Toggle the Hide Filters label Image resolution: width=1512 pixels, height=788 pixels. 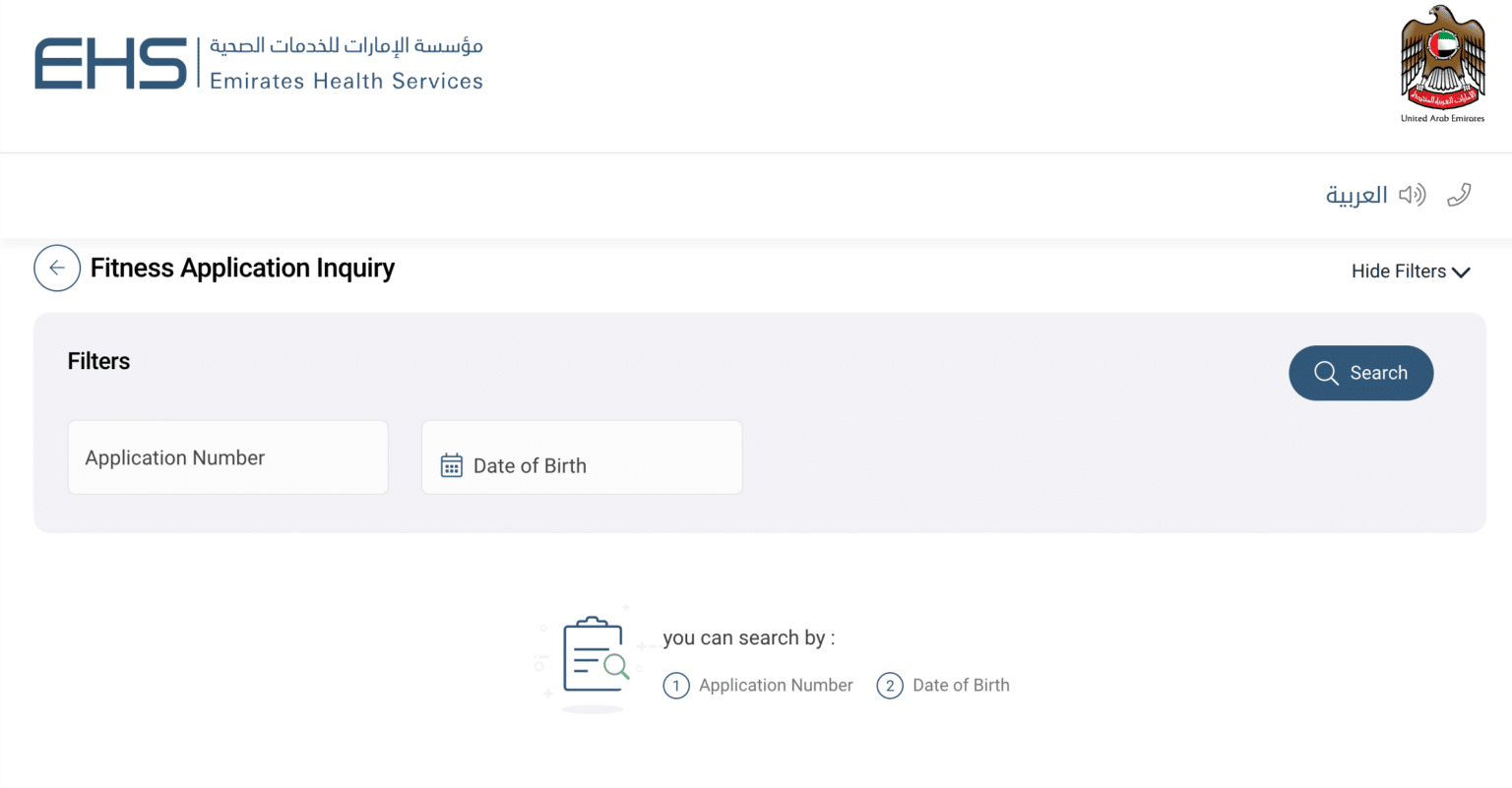pos(1398,272)
